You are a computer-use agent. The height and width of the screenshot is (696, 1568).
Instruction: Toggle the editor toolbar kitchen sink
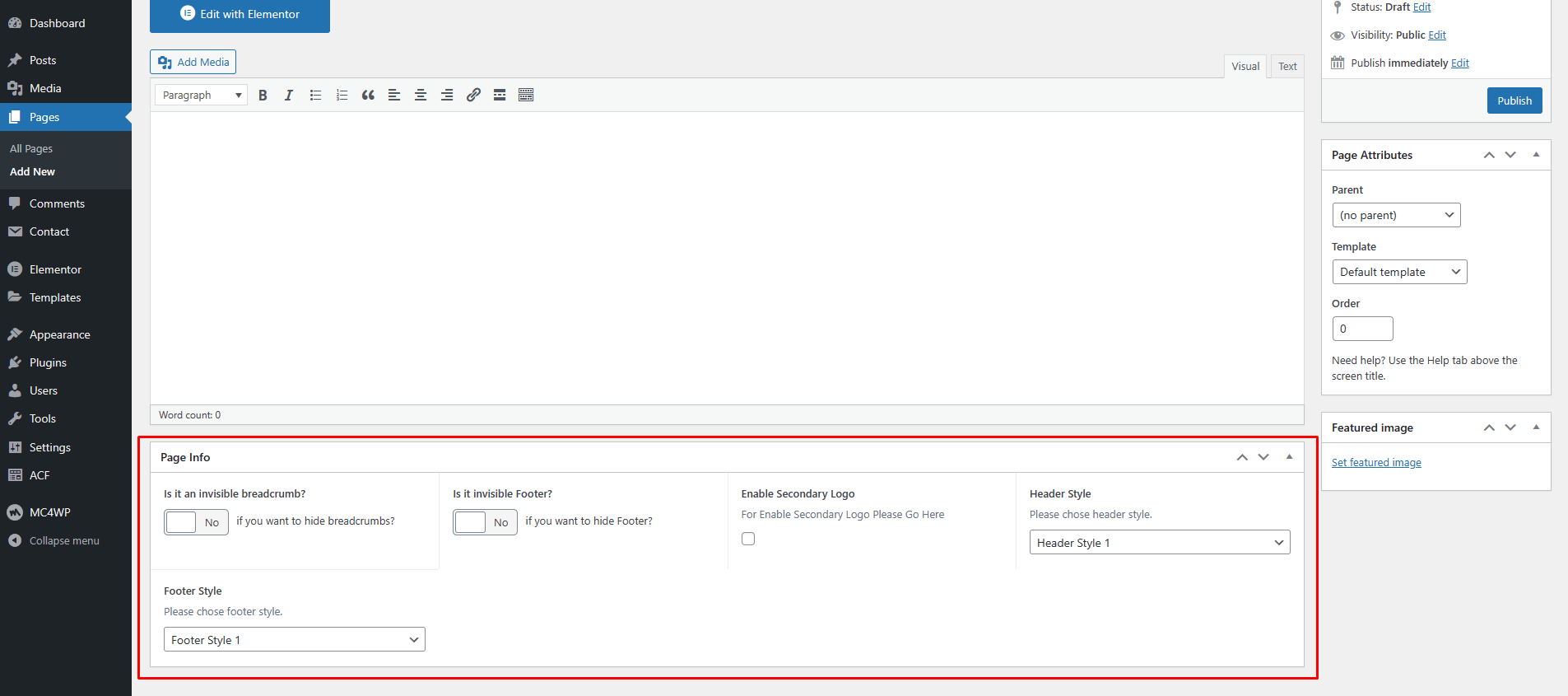(526, 96)
